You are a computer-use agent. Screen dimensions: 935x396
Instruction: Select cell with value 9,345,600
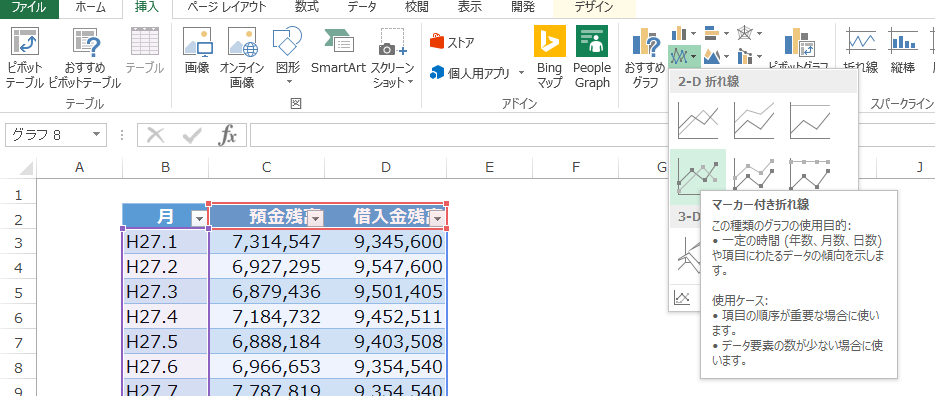point(386,242)
